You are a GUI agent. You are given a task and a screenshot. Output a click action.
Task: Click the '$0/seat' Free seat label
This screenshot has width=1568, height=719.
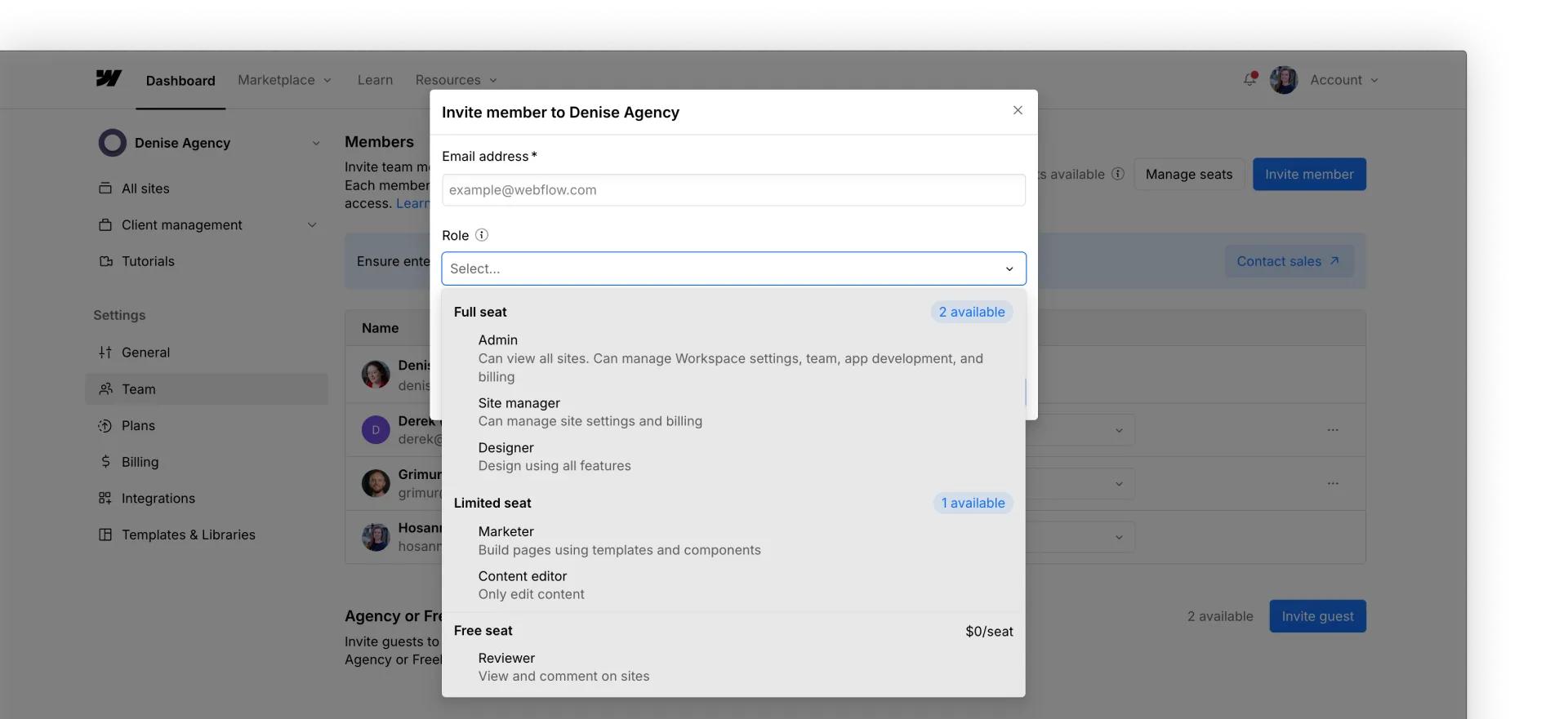point(989,632)
